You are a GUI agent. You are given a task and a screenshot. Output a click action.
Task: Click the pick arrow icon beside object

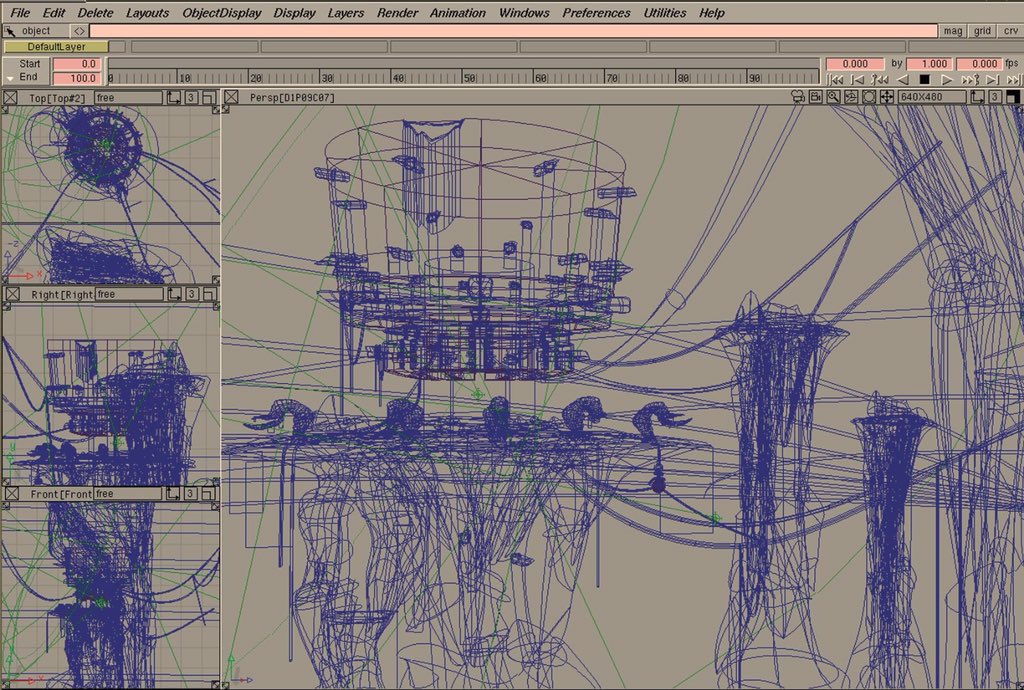coord(10,31)
